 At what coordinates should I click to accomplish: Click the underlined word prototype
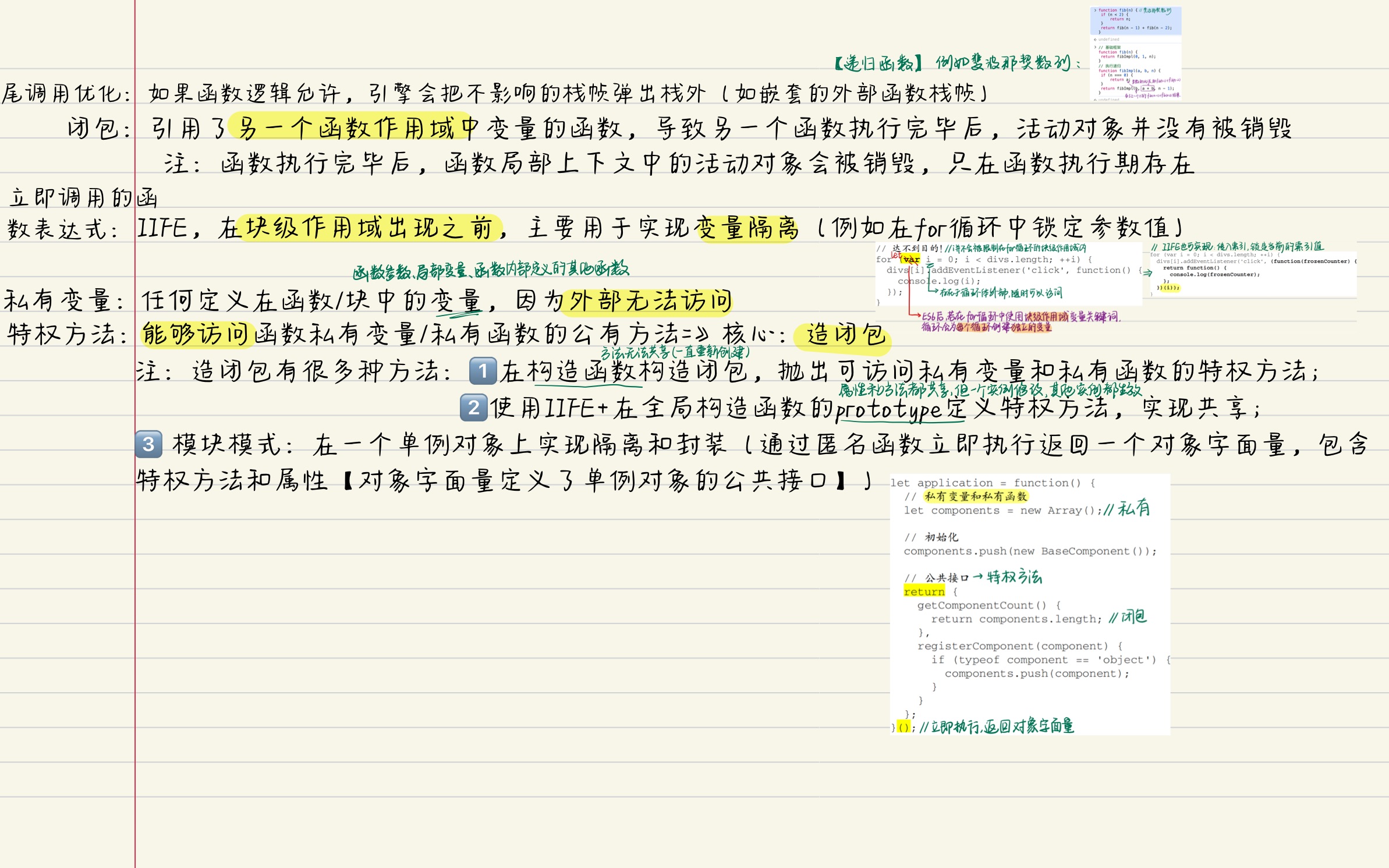pyautogui.click(x=888, y=410)
